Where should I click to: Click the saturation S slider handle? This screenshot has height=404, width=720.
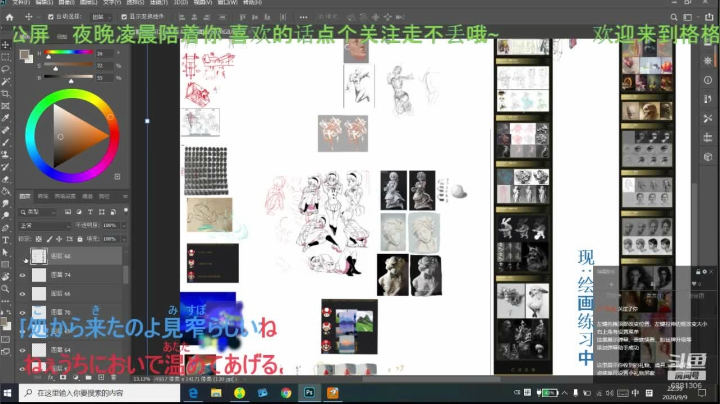56,69
